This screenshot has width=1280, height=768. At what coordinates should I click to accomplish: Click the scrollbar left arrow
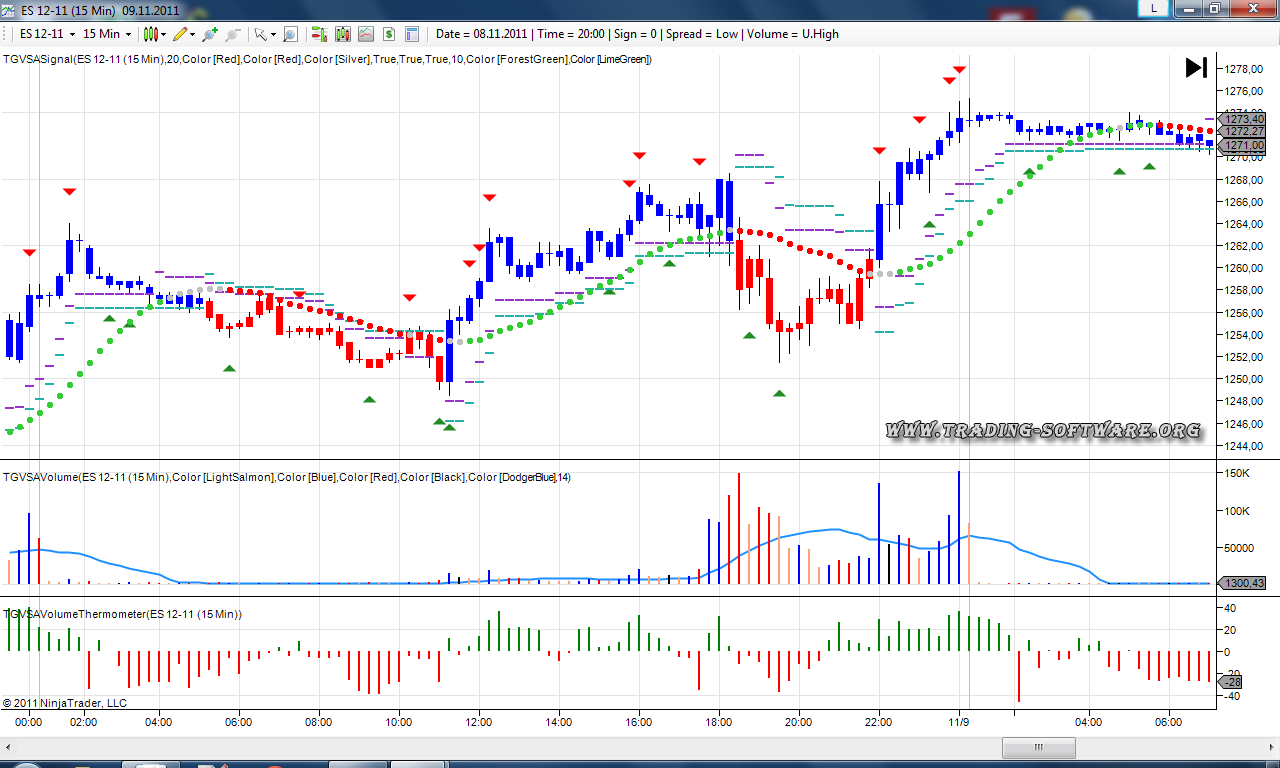pyautogui.click(x=9, y=747)
